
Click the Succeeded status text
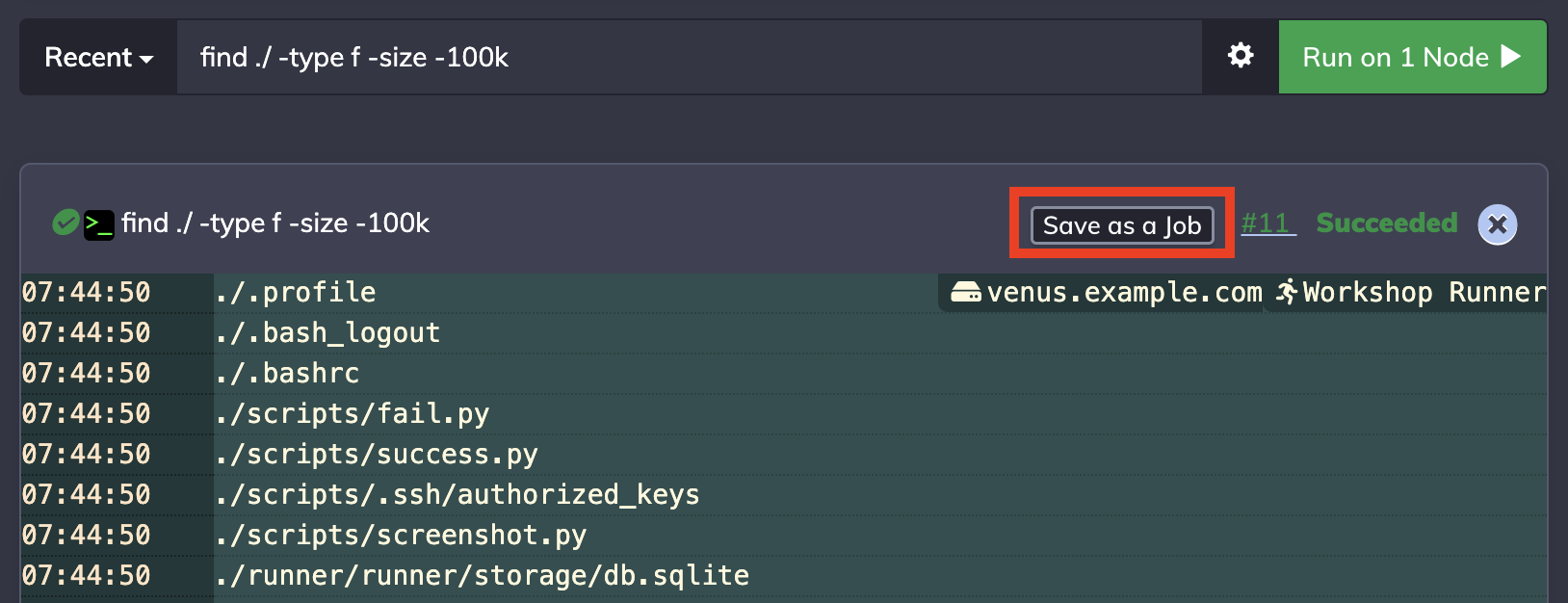coord(1387,223)
